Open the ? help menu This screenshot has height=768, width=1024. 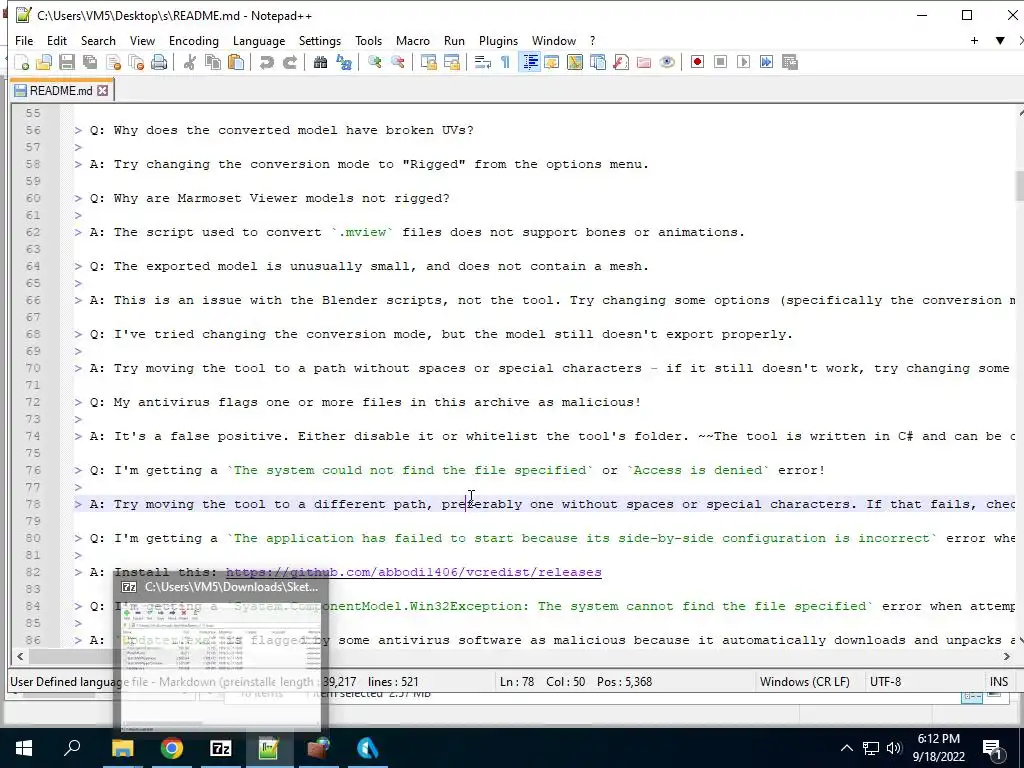click(592, 40)
